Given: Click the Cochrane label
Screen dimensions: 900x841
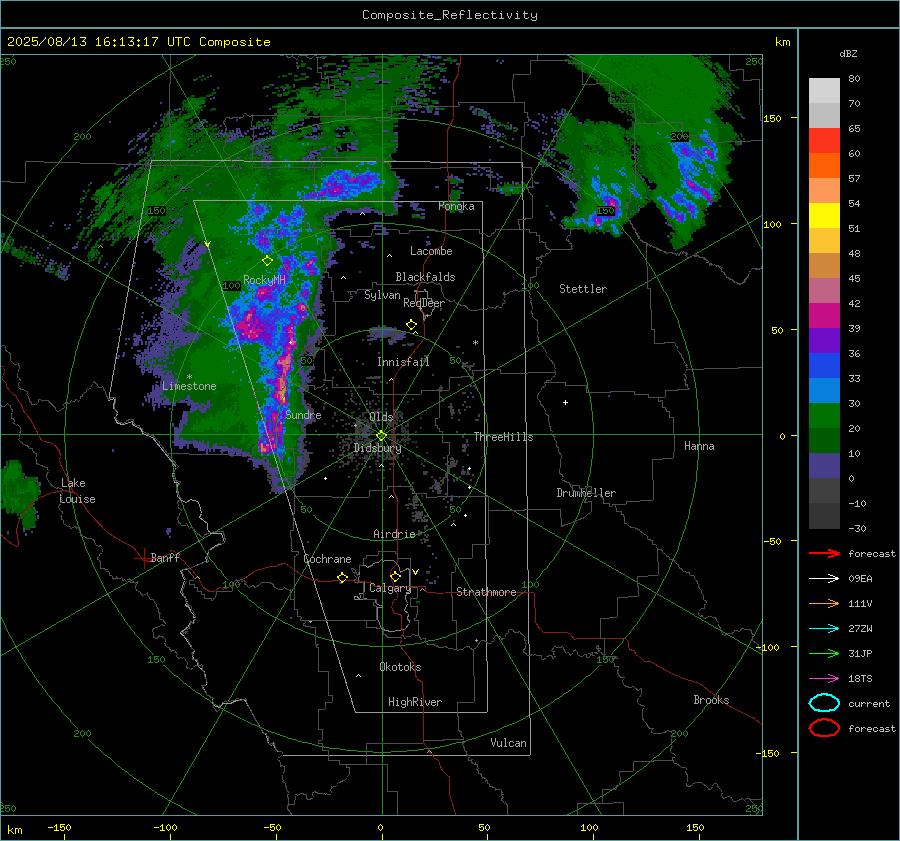Looking at the screenshot, I should (x=327, y=559).
